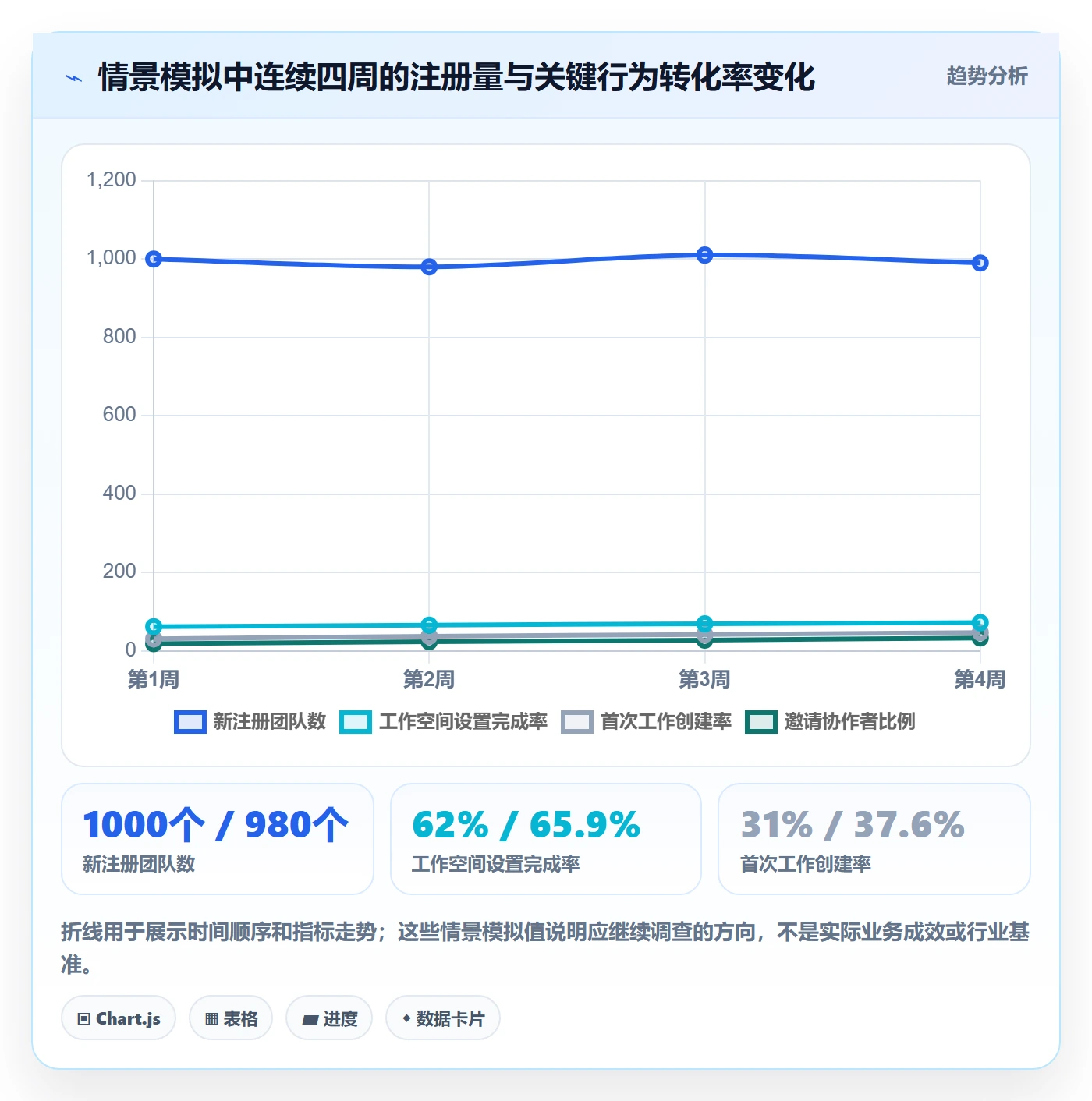This screenshot has width=1092, height=1101.
Task: Click the 62% / 65.9% stat value
Action: click(x=526, y=825)
